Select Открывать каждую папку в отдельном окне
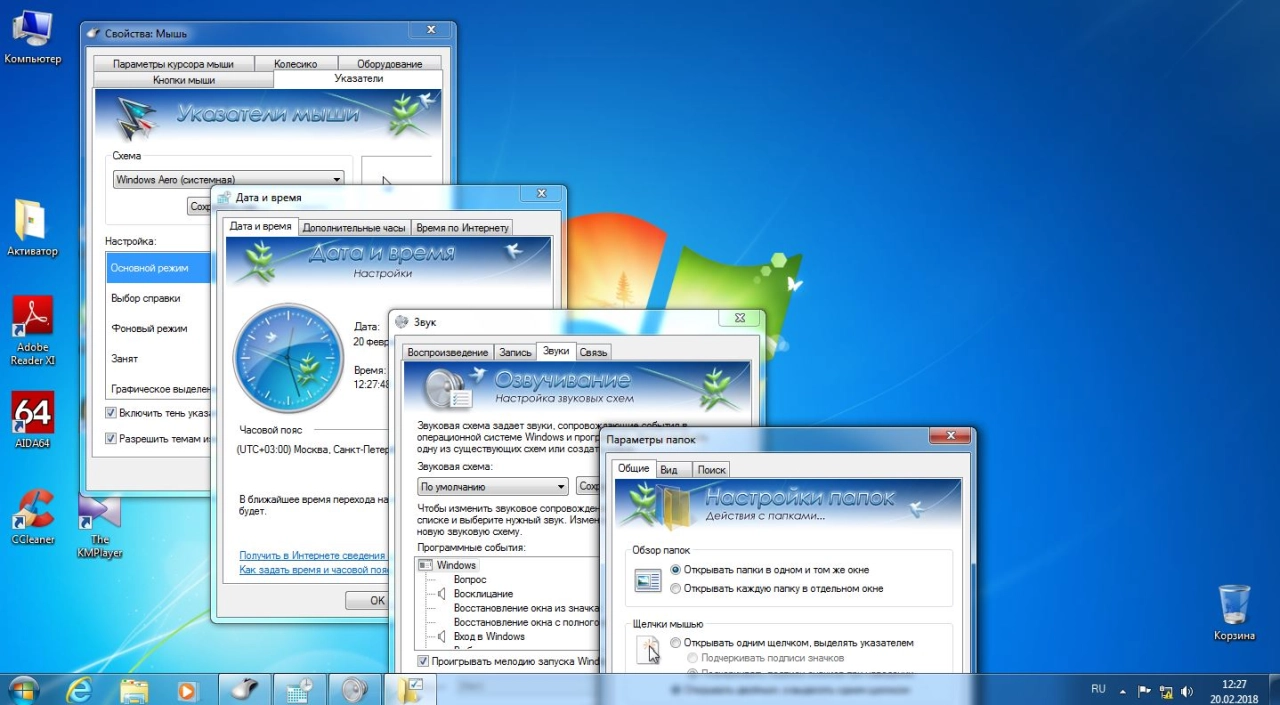The width and height of the screenshot is (1280, 705). point(675,589)
